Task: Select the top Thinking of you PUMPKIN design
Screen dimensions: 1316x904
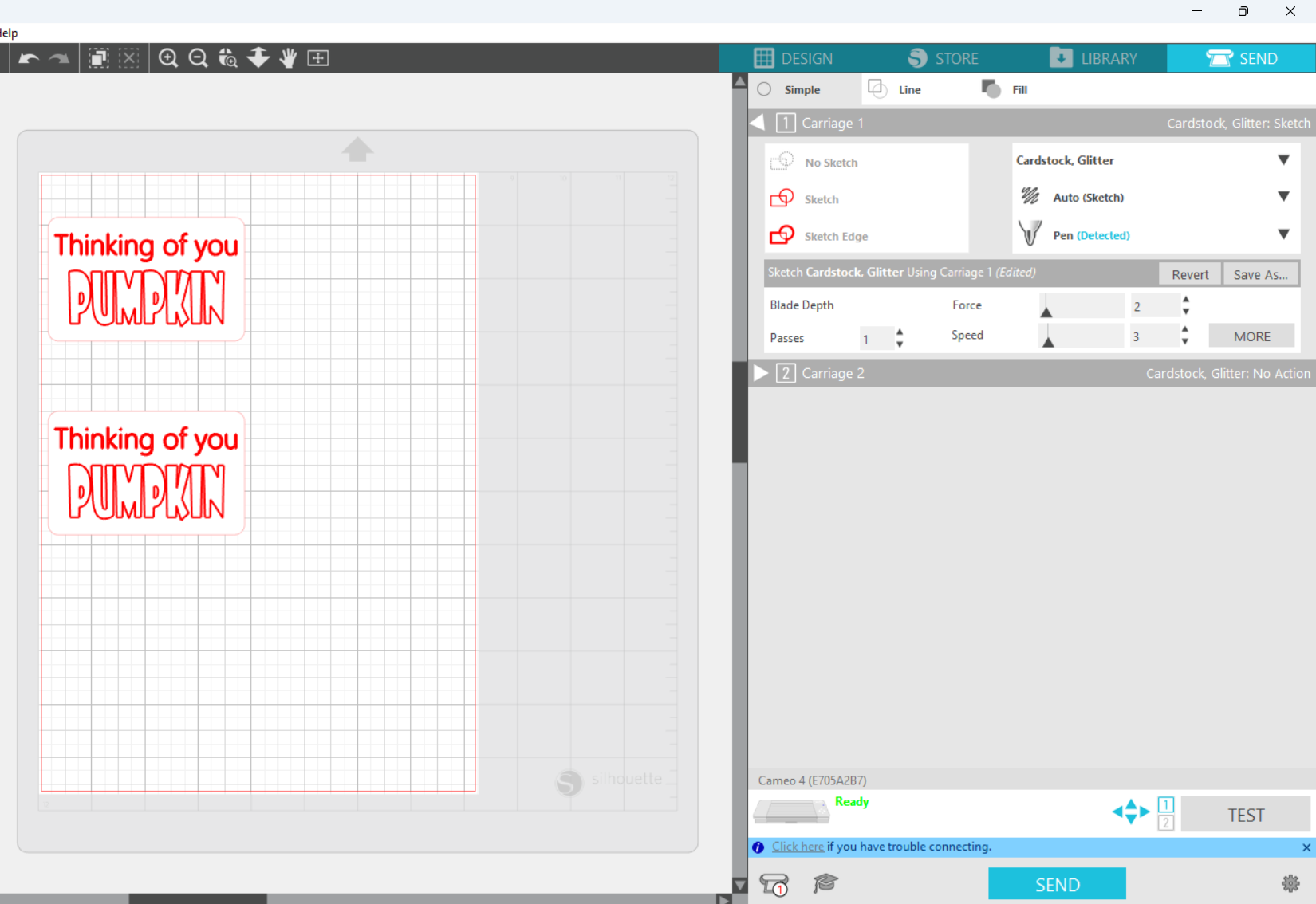Action: 146,279
